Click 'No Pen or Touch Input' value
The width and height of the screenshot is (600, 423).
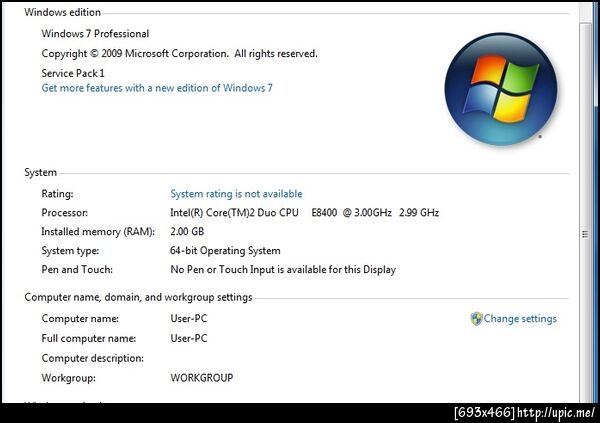pos(283,269)
